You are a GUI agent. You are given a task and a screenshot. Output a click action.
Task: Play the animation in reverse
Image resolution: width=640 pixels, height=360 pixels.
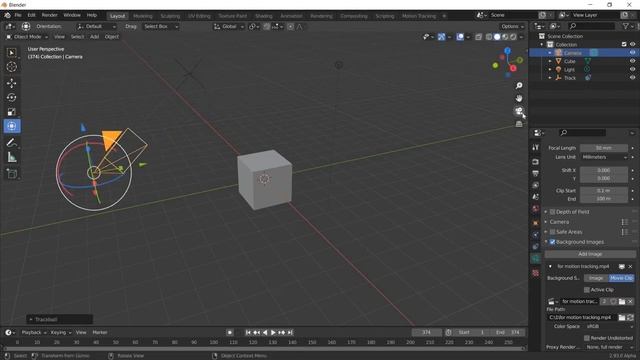click(265, 333)
